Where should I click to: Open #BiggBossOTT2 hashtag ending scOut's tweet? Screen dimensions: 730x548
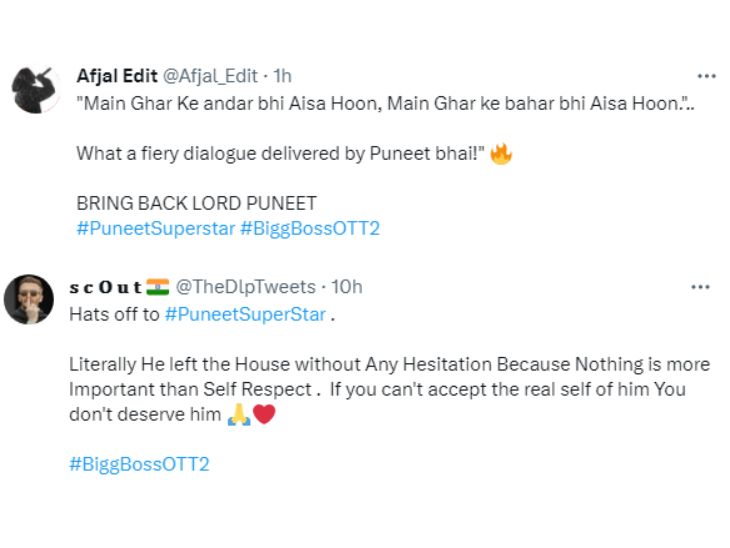139,465
